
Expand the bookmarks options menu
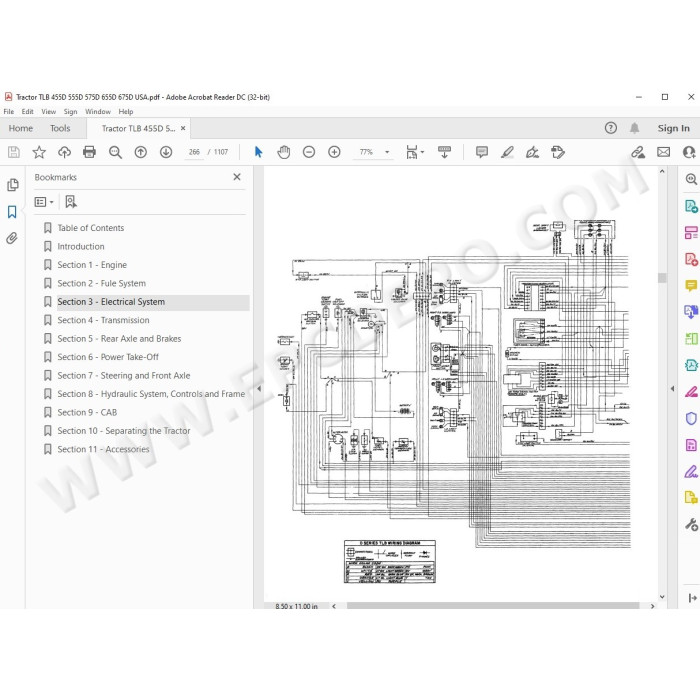[x=44, y=202]
